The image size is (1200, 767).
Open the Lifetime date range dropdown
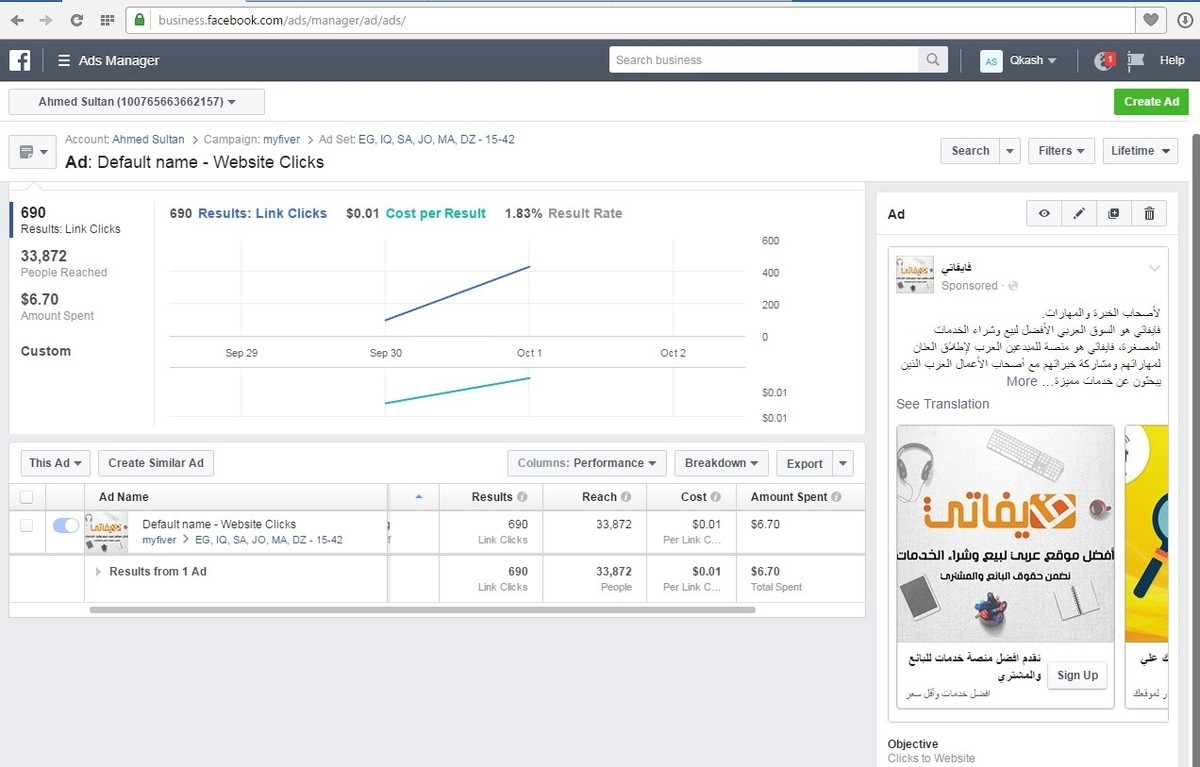tap(1140, 151)
